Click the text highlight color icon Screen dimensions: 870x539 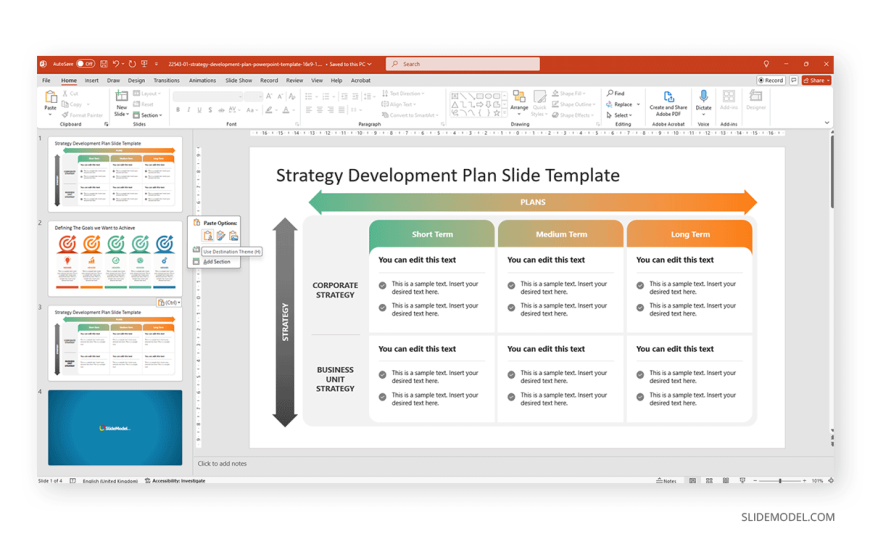(x=269, y=110)
